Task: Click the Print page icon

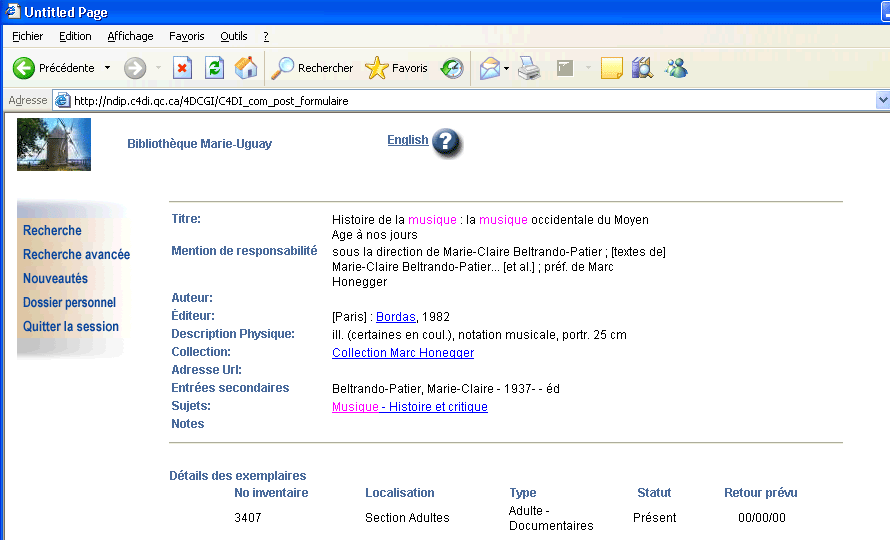Action: click(x=529, y=68)
